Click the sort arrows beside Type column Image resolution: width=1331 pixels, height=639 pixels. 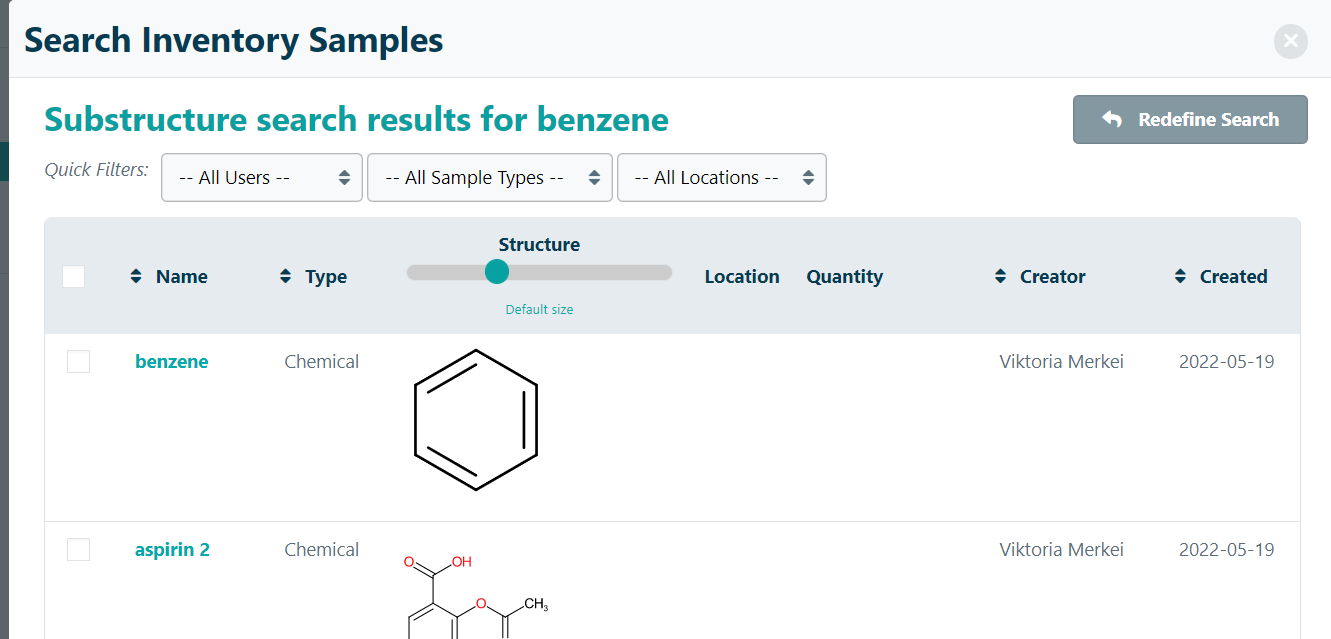tap(286, 277)
